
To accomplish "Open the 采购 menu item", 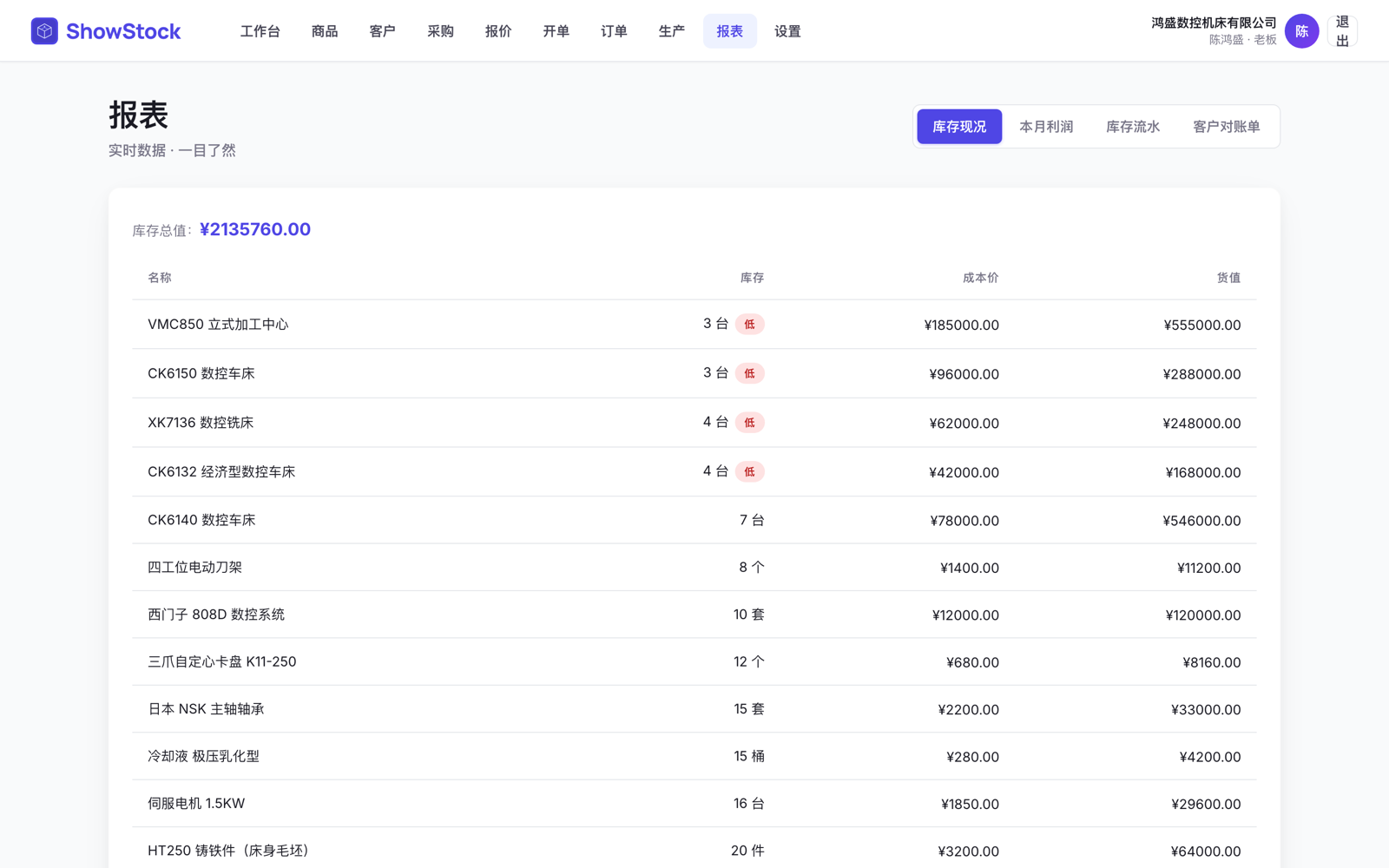I will [x=440, y=31].
